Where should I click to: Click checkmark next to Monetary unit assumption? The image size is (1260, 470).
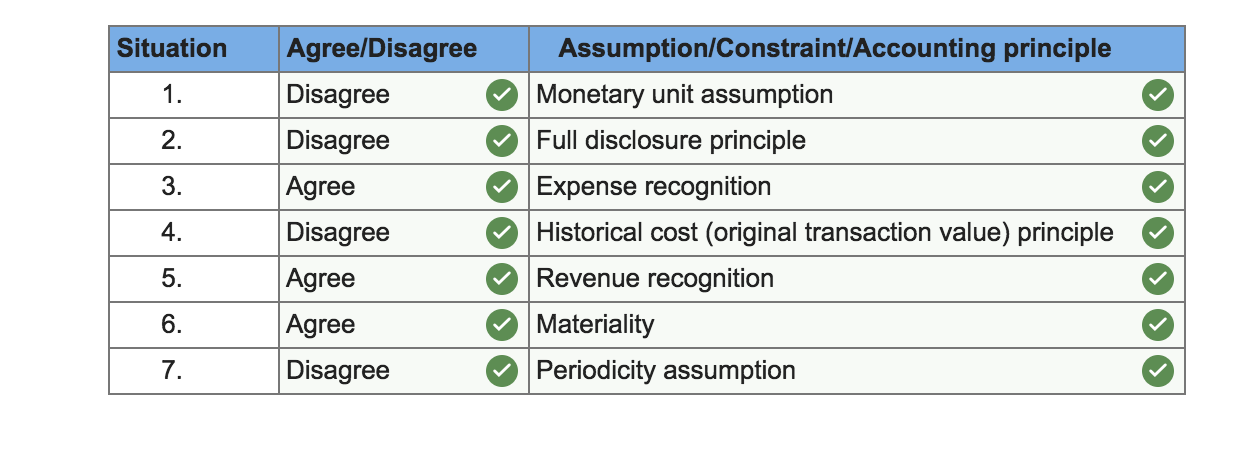[x=1157, y=95]
